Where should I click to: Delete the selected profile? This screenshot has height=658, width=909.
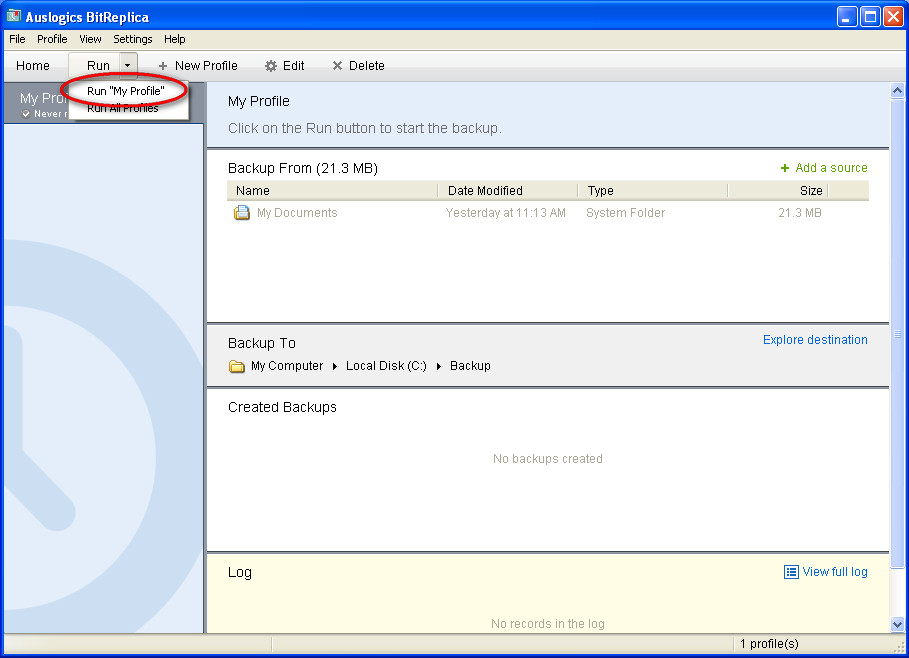pos(358,66)
